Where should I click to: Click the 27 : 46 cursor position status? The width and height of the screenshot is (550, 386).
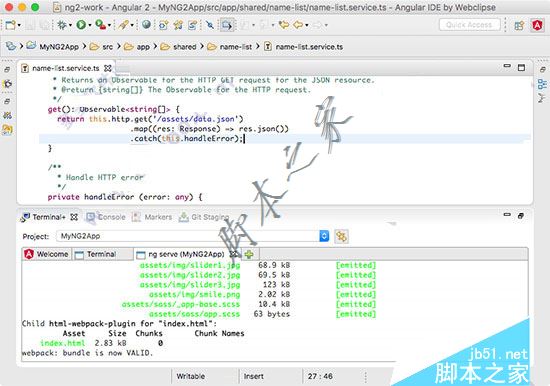coord(320,376)
